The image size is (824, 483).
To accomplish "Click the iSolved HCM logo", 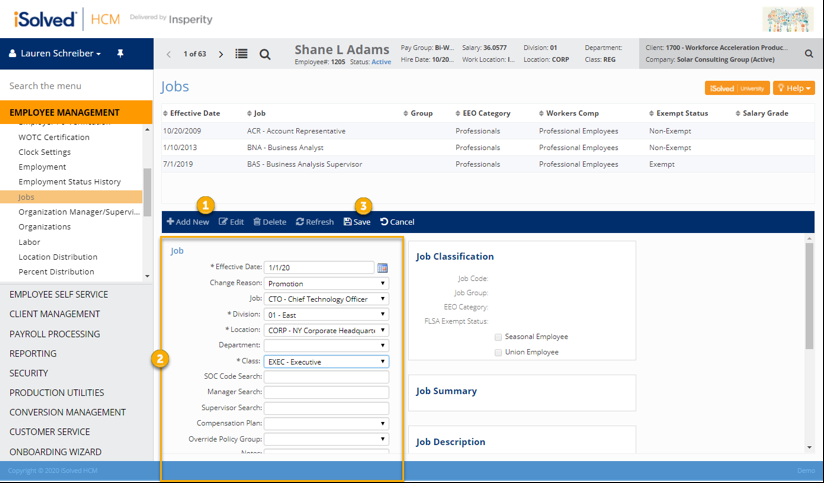I will point(67,19).
